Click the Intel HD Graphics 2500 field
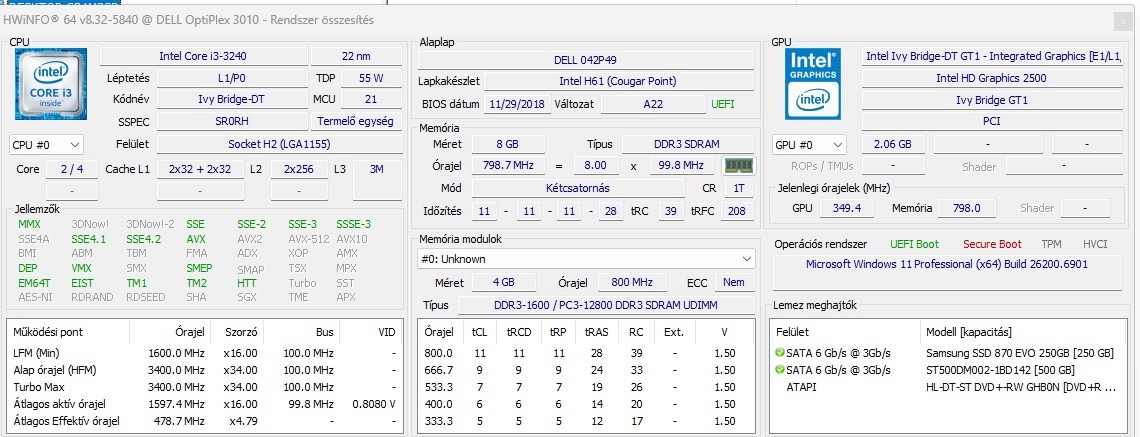Viewport: 1140px width, 437px height. [x=991, y=78]
